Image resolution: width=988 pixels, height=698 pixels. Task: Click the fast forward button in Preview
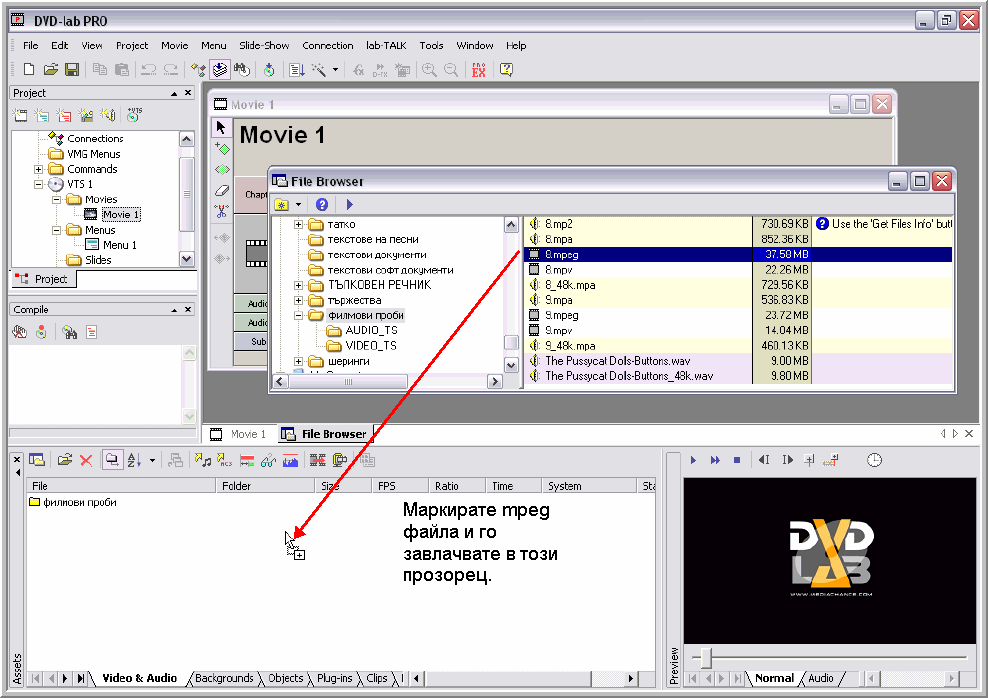click(715, 460)
